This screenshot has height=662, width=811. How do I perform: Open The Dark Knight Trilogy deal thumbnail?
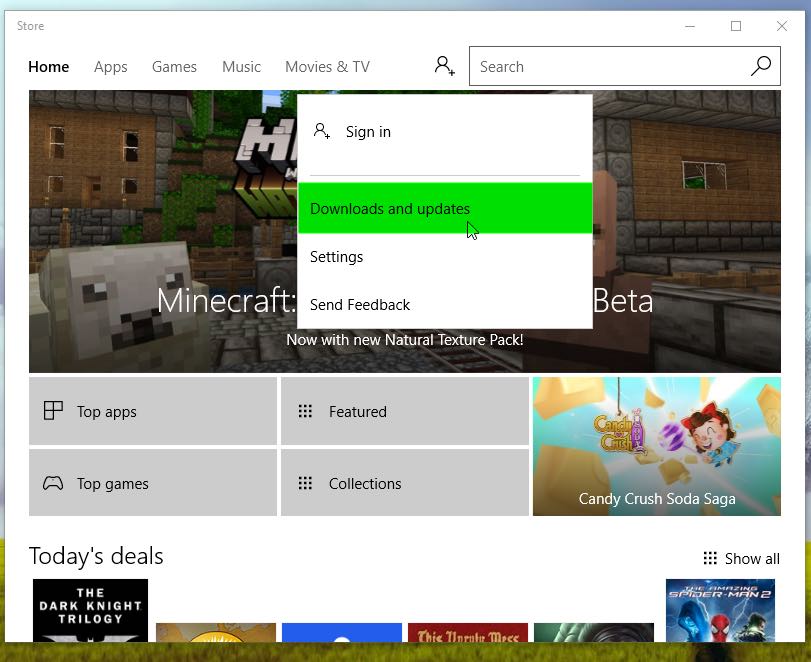[90, 610]
